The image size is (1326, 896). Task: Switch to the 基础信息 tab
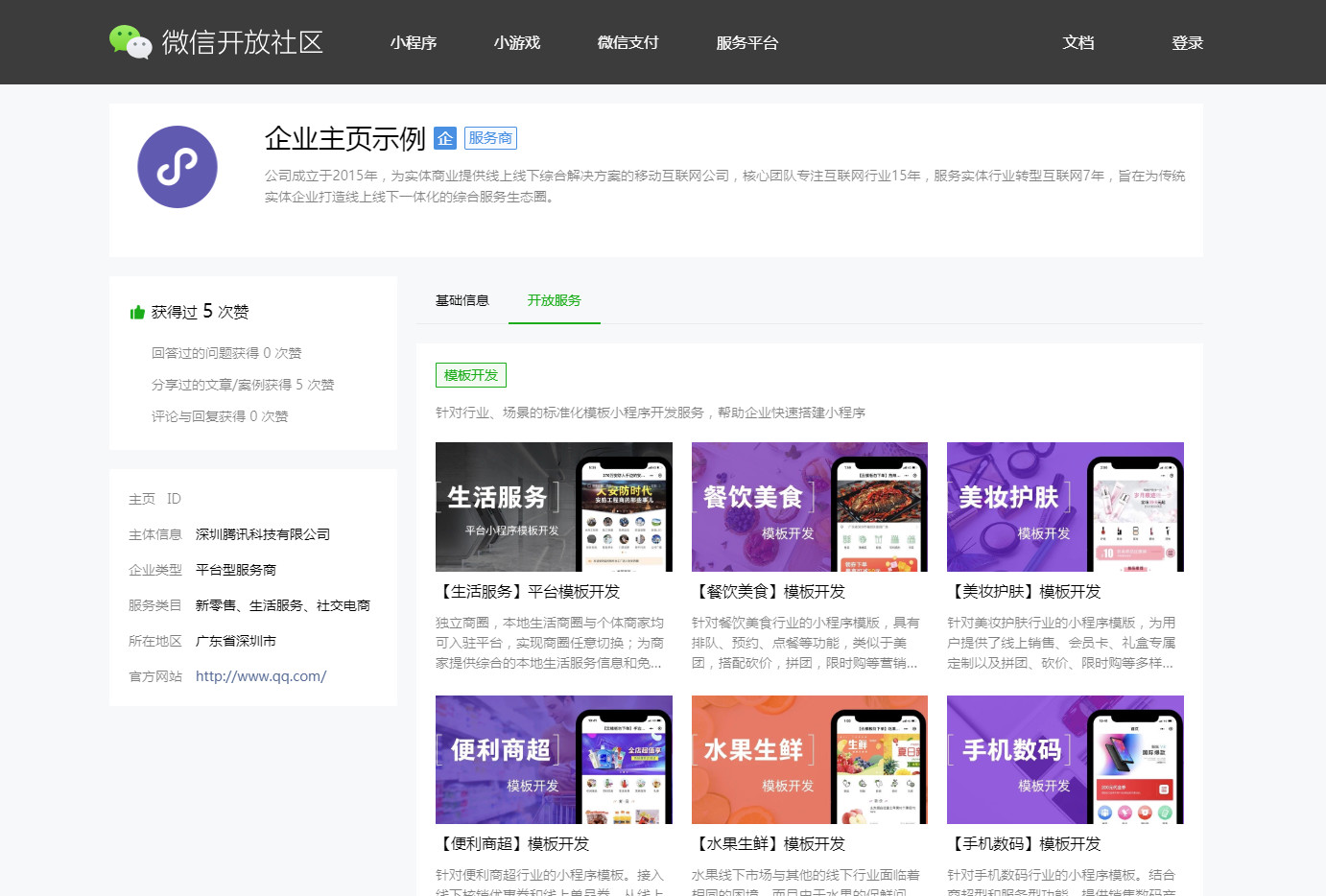[x=462, y=300]
